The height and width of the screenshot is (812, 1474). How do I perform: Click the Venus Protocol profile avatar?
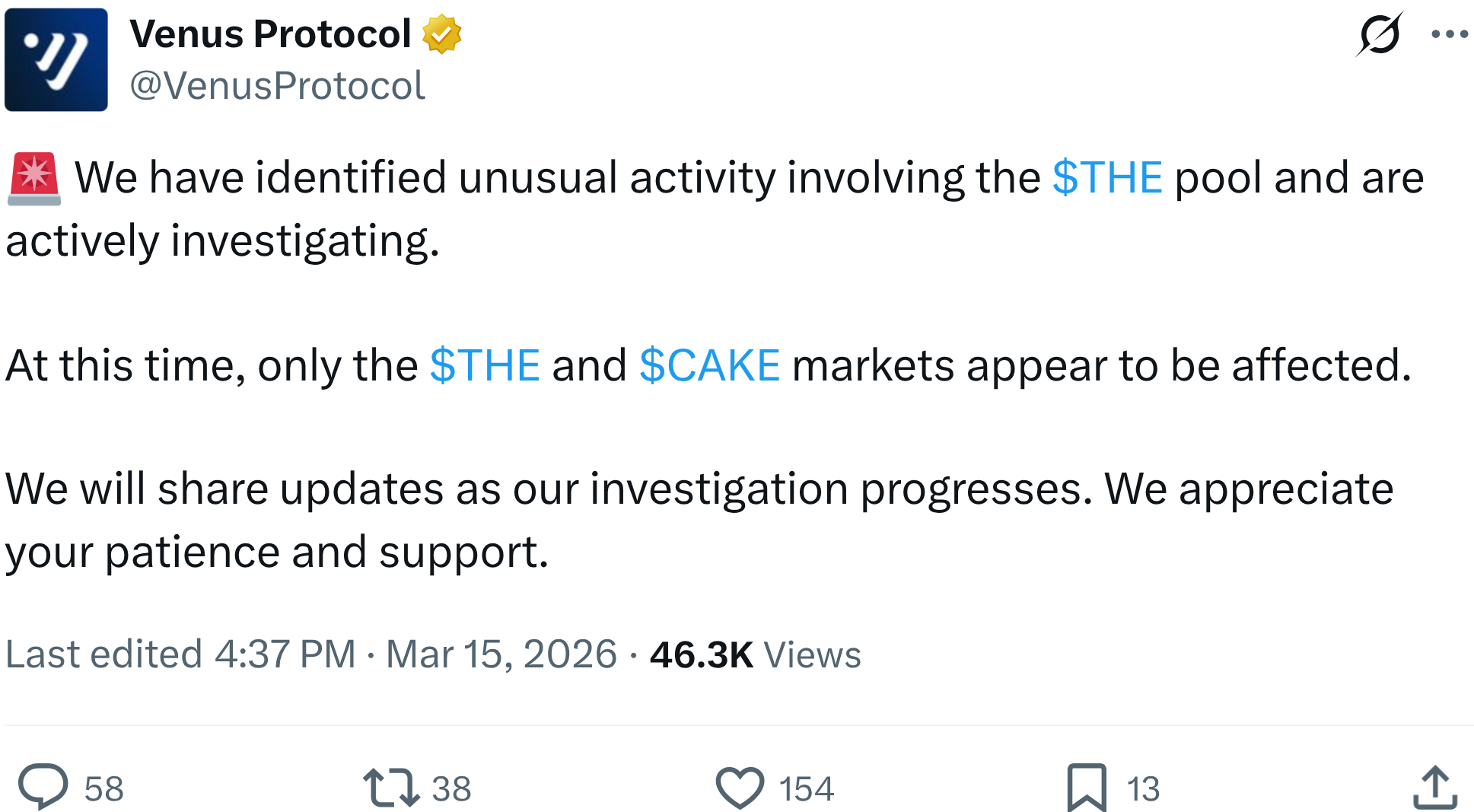point(56,59)
